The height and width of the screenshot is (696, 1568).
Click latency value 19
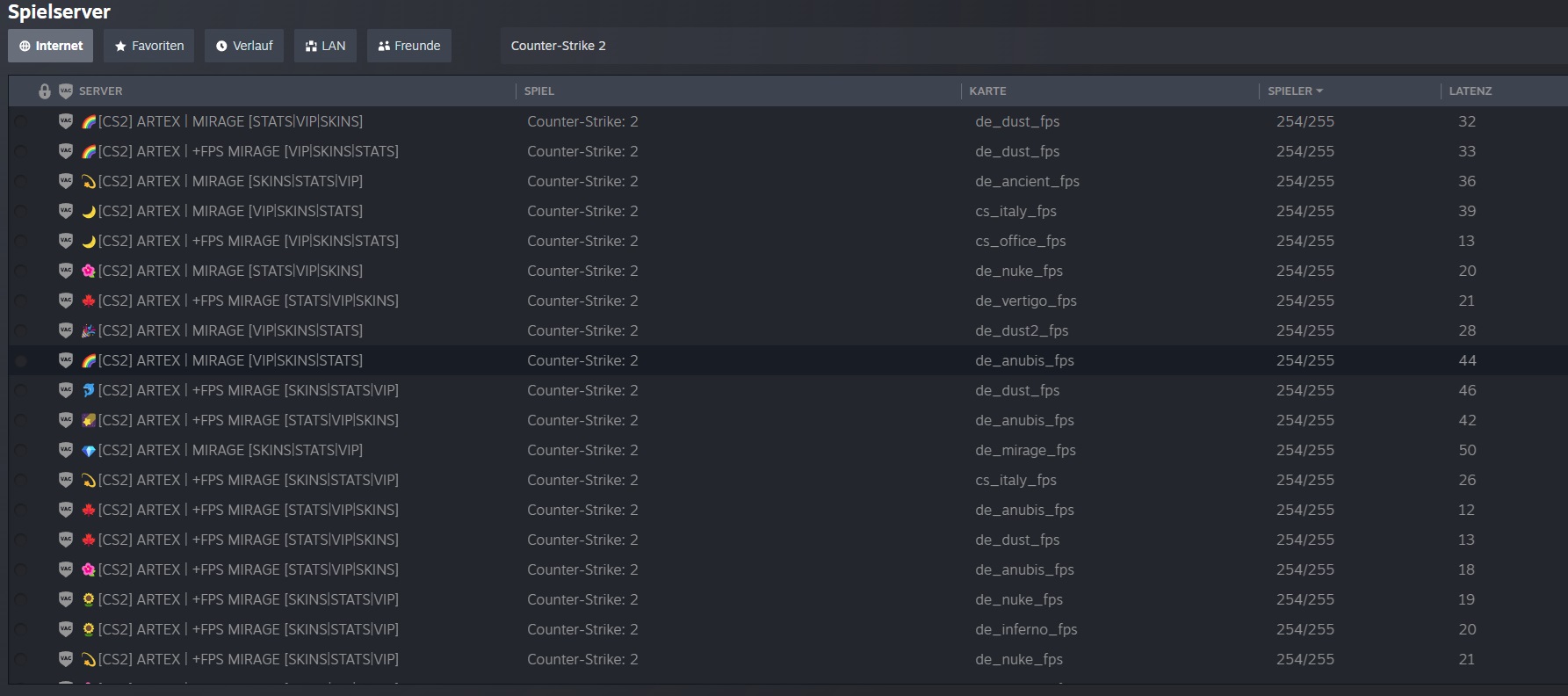(x=1467, y=599)
